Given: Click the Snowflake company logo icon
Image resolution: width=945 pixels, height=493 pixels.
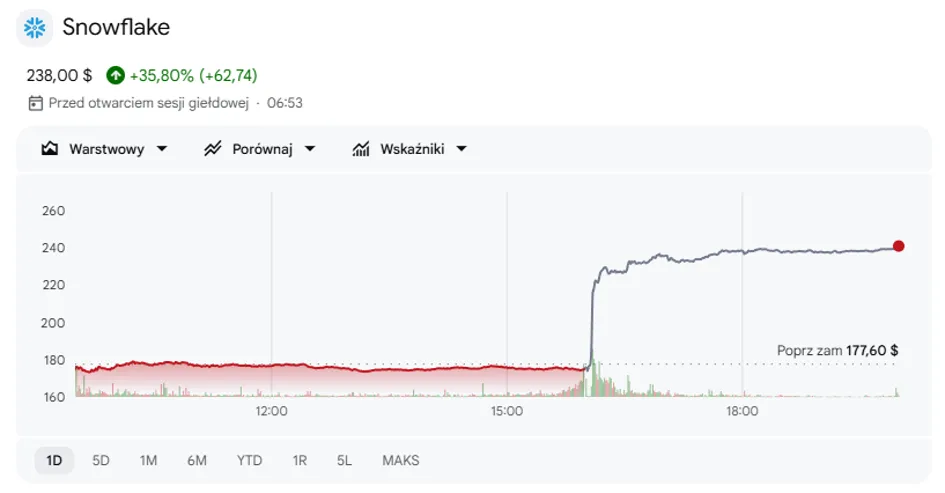Looking at the screenshot, I should pos(34,27).
